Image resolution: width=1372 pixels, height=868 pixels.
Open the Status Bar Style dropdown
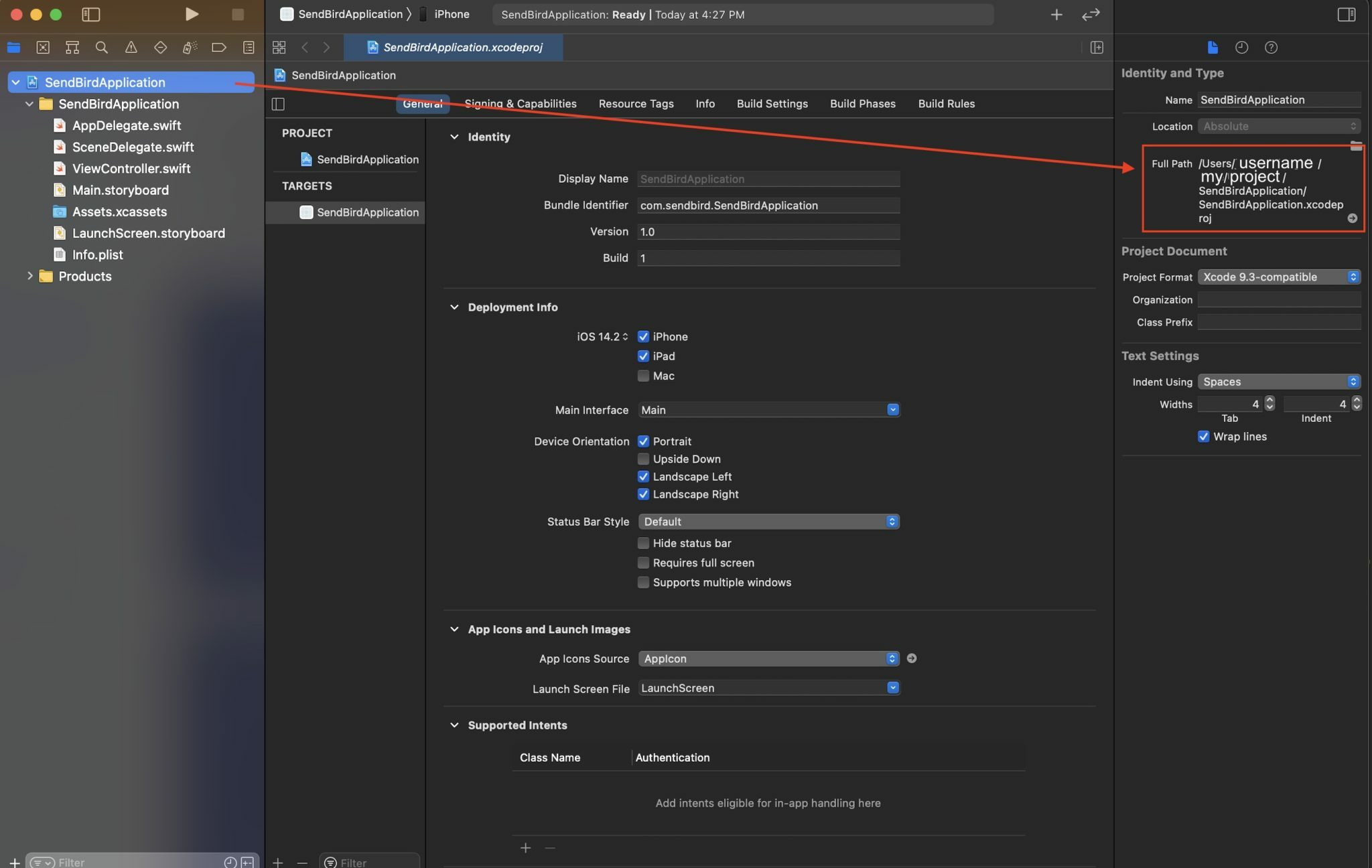[x=768, y=522]
